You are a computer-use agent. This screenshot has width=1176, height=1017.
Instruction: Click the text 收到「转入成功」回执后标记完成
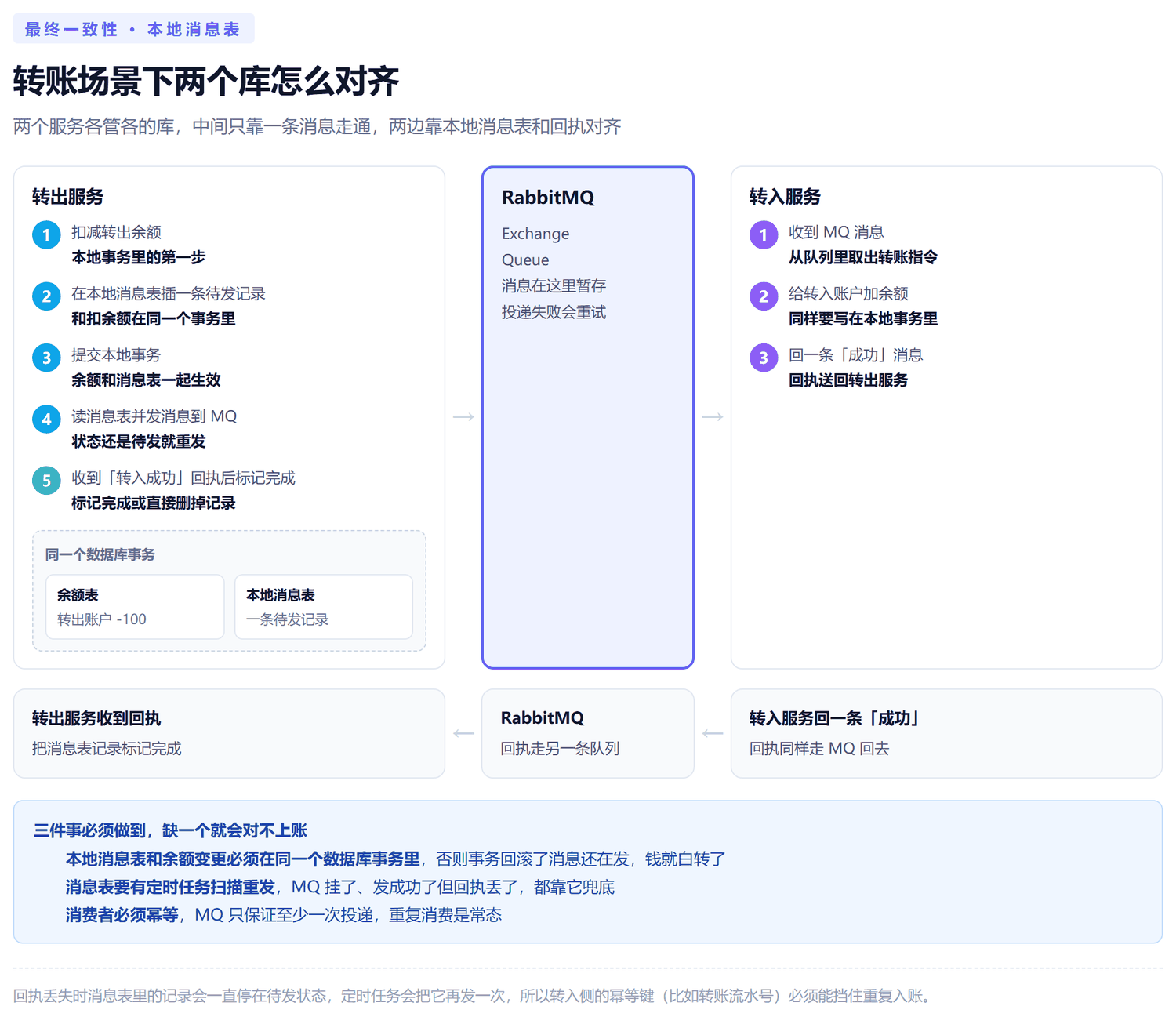(x=183, y=478)
